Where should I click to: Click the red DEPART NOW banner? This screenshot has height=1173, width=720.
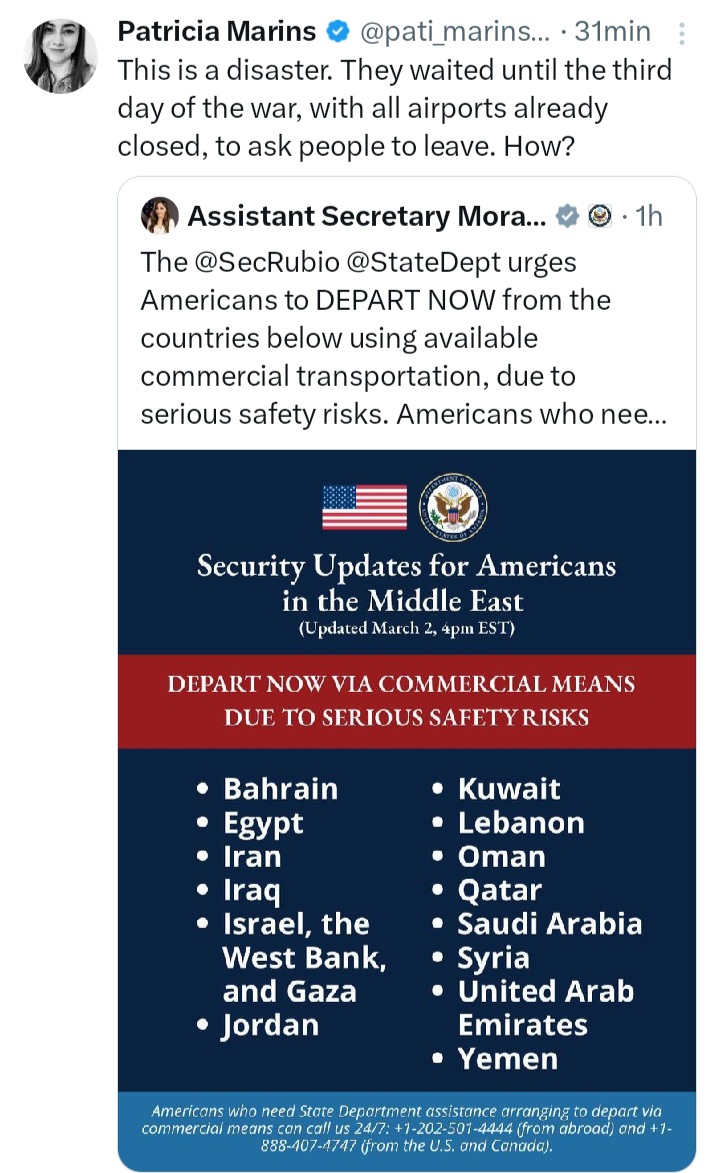point(406,701)
